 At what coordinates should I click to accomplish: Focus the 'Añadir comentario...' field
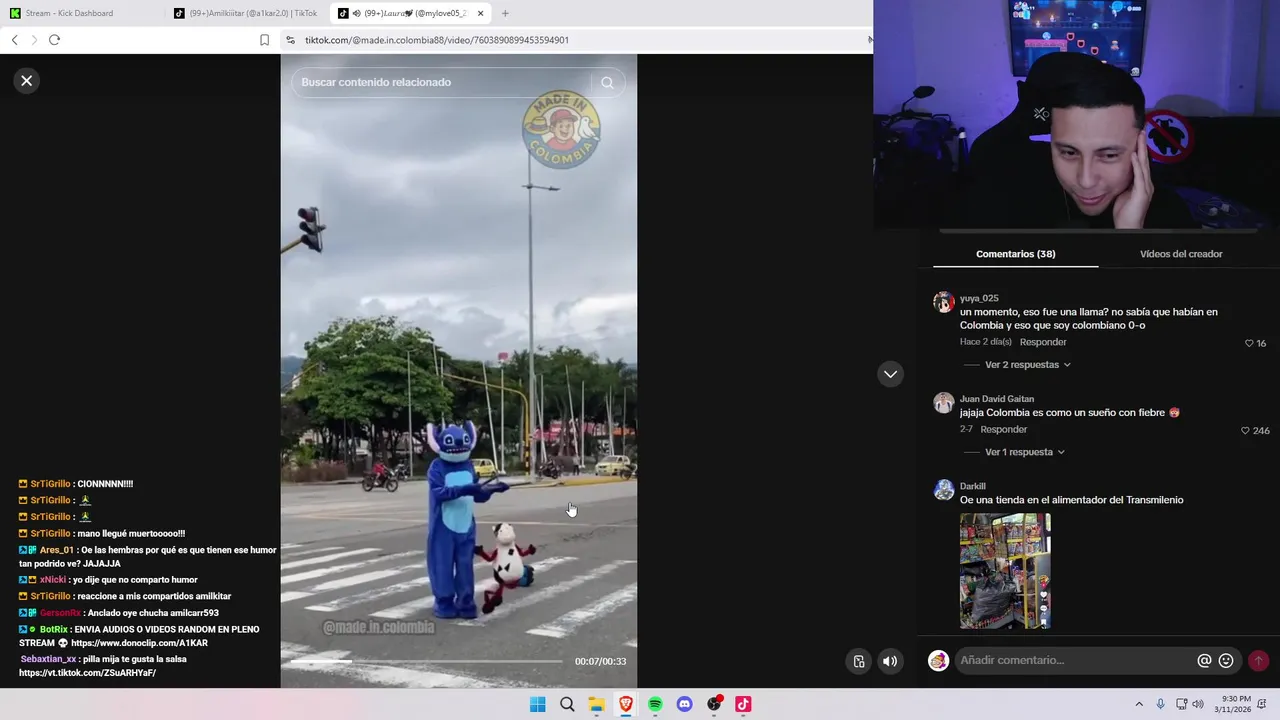[x=1075, y=661]
